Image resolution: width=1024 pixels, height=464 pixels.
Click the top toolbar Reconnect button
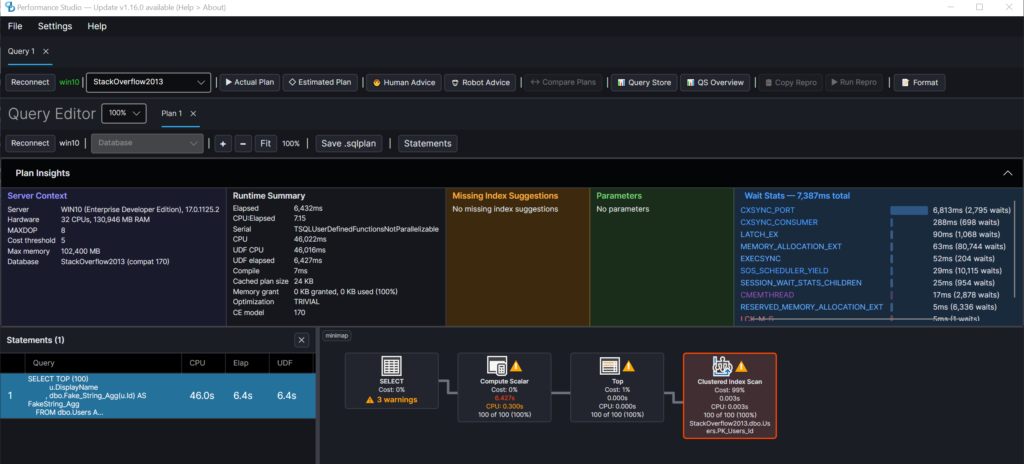coord(30,82)
